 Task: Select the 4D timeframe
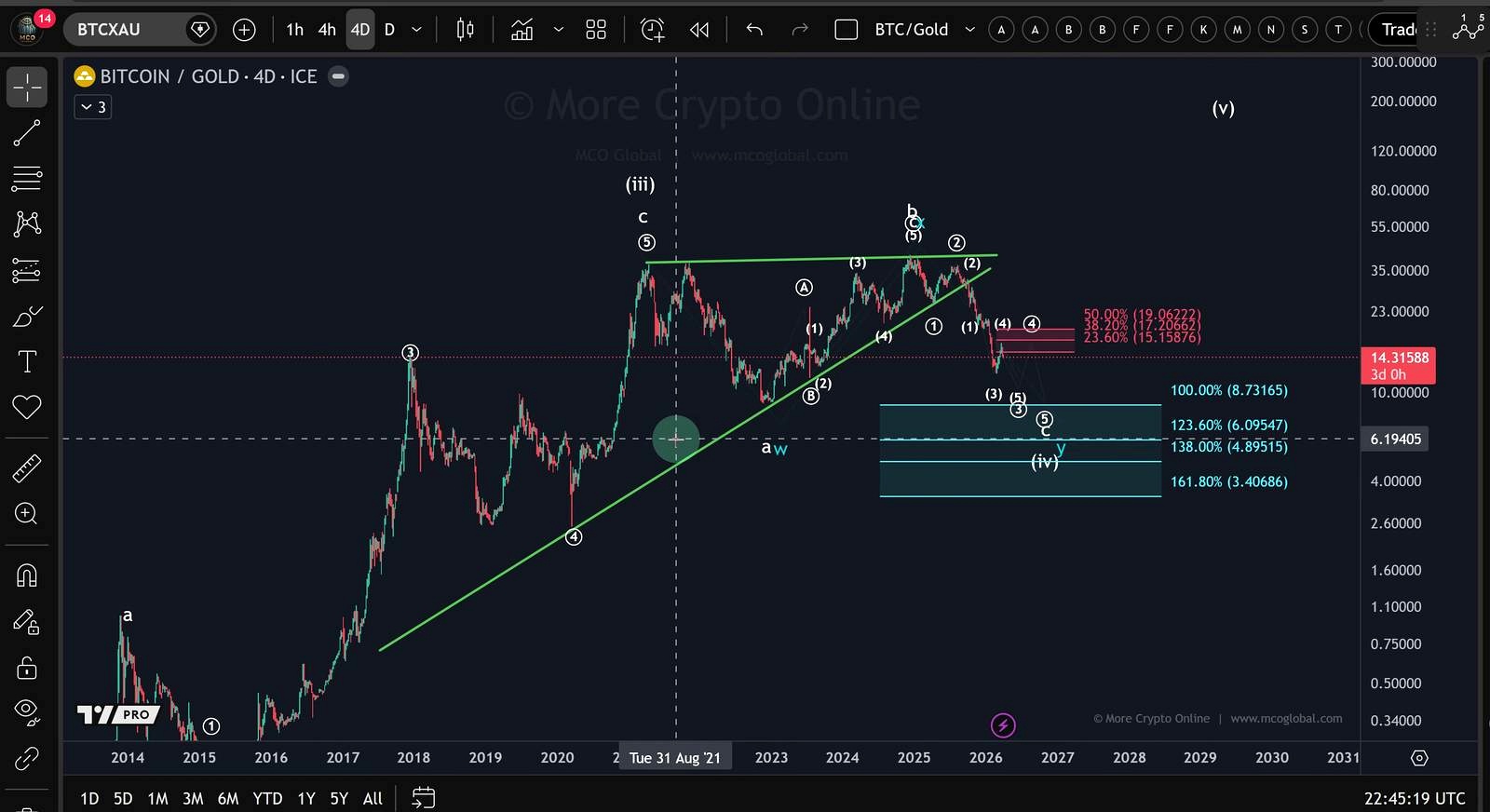click(x=360, y=30)
